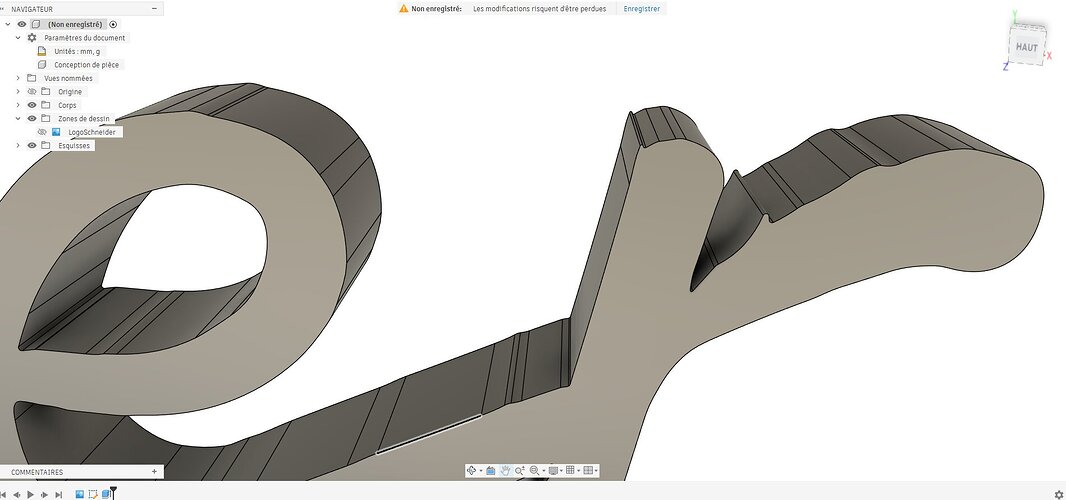Viewport: 1066px width, 500px height.
Task: Show the hidden LogoSchneider canvas
Action: point(41,132)
